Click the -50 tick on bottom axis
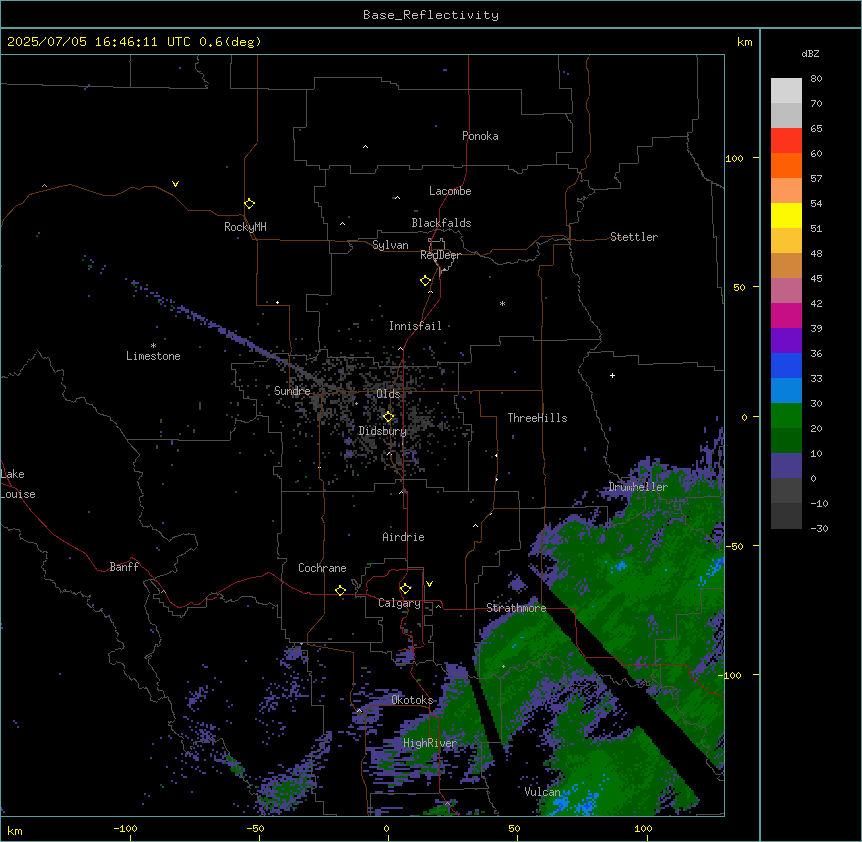The width and height of the screenshot is (862, 842). point(255,828)
